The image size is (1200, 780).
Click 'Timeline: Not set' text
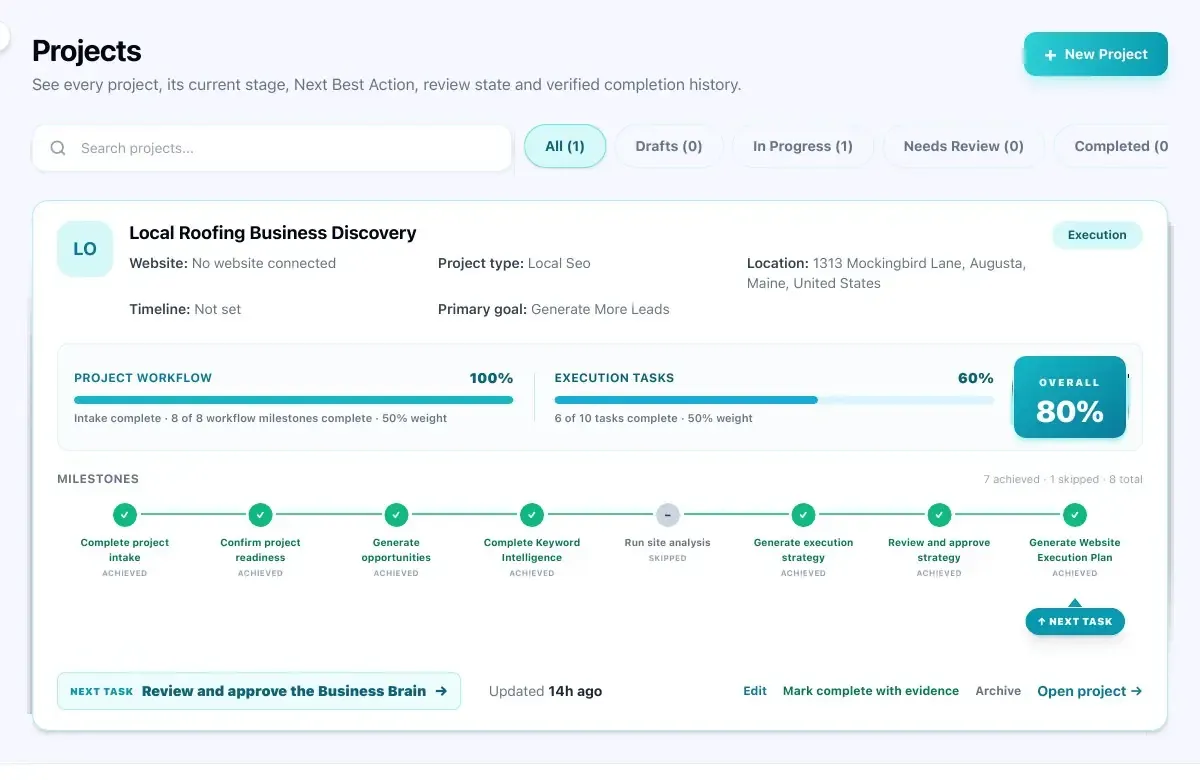(185, 309)
